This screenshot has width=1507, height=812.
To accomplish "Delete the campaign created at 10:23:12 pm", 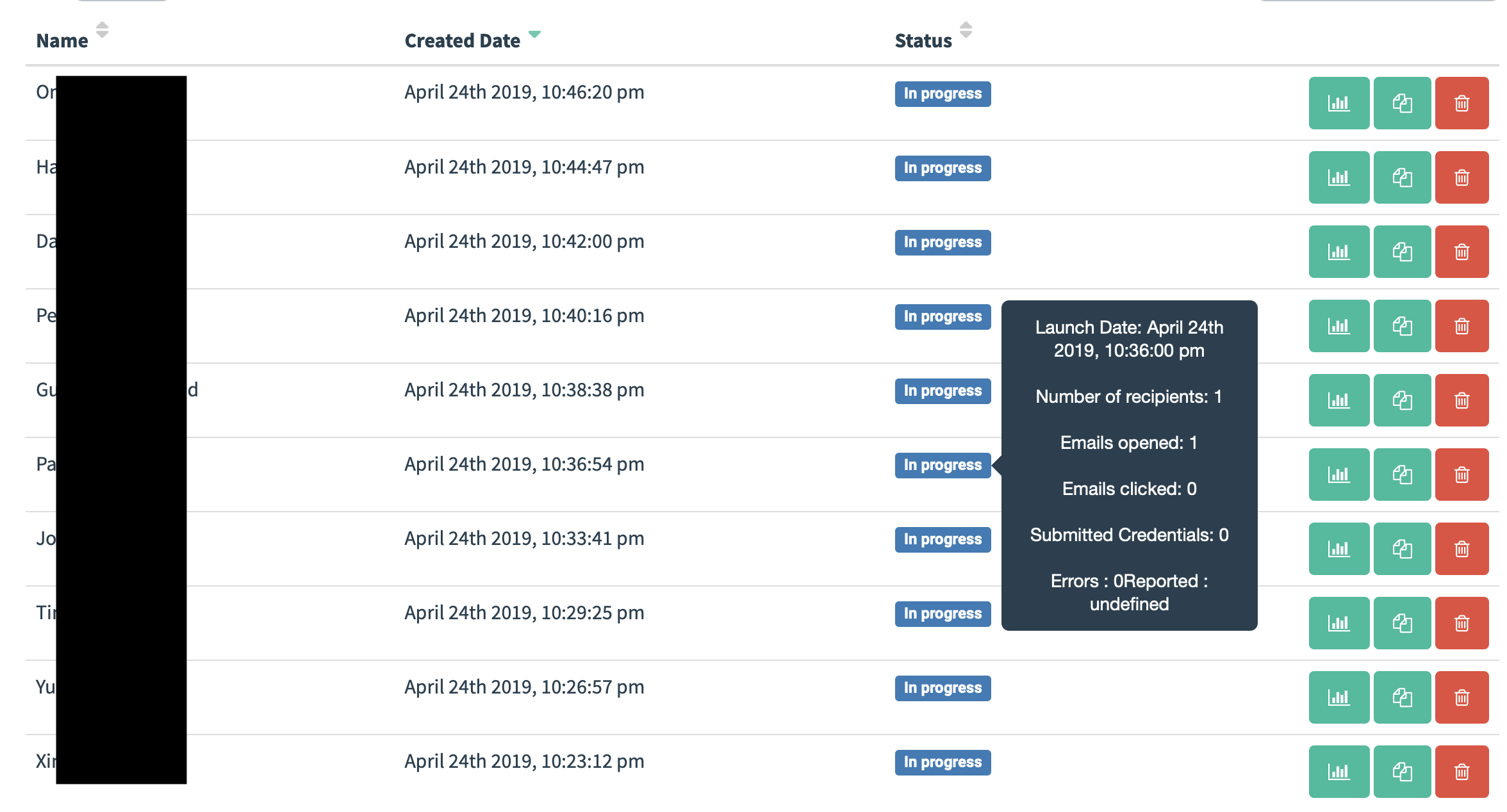I will coord(1462,772).
